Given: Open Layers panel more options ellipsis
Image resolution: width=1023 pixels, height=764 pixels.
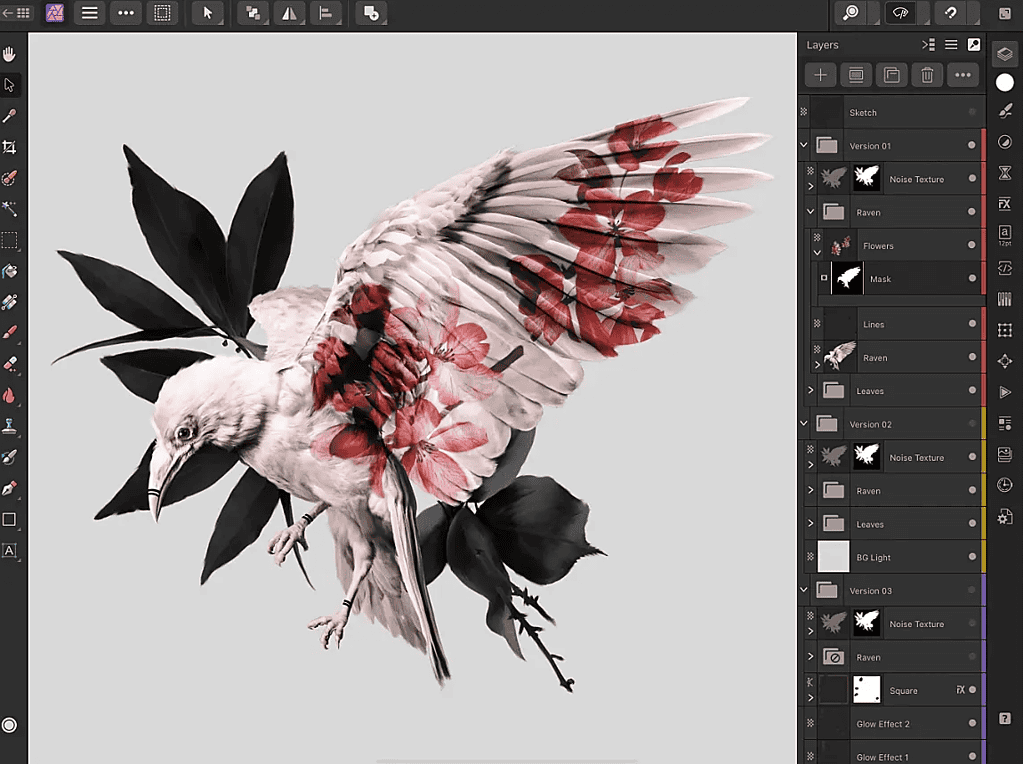Looking at the screenshot, I should (963, 75).
